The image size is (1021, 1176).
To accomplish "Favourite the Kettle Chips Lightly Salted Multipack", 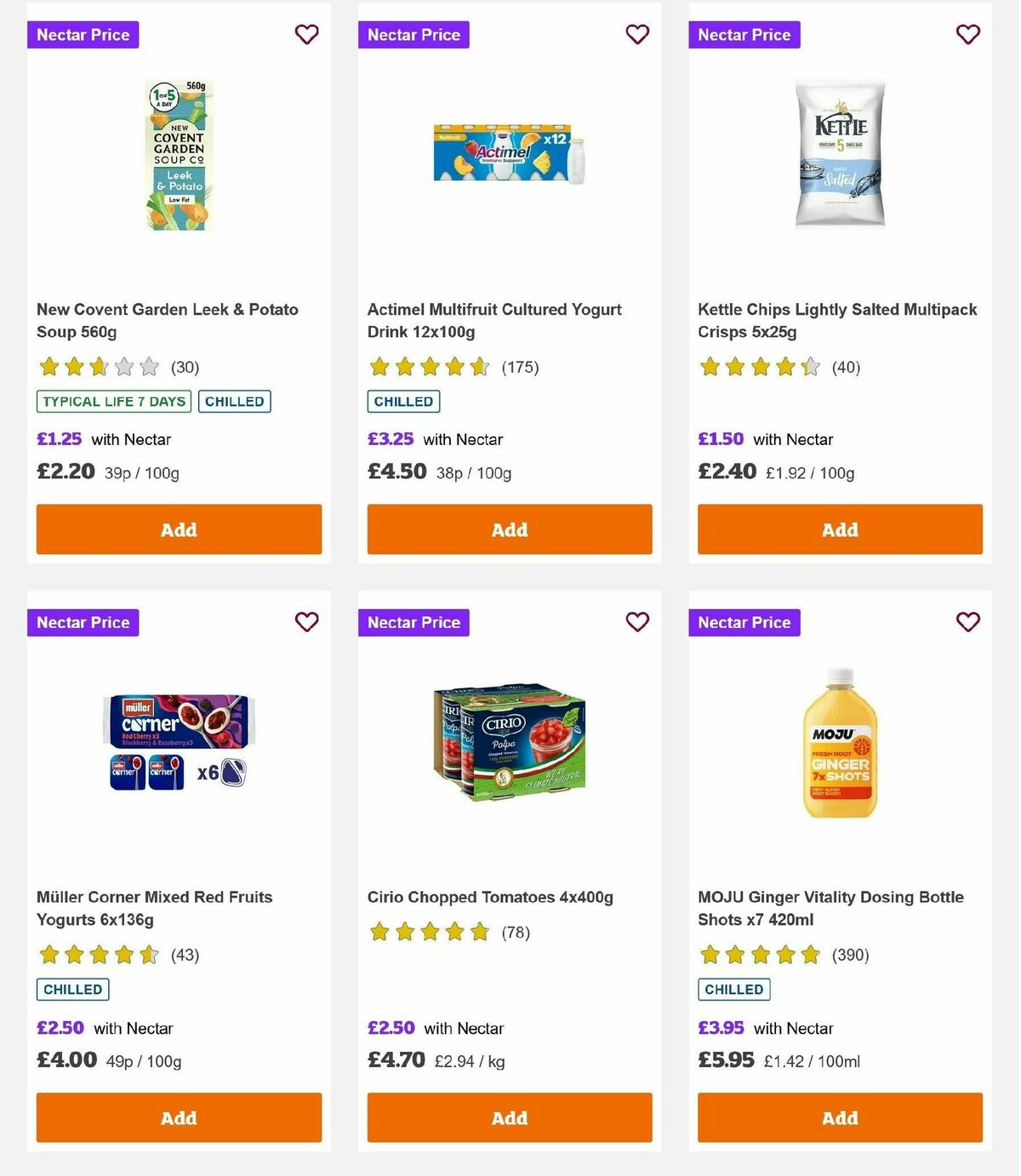I will pos(967,35).
